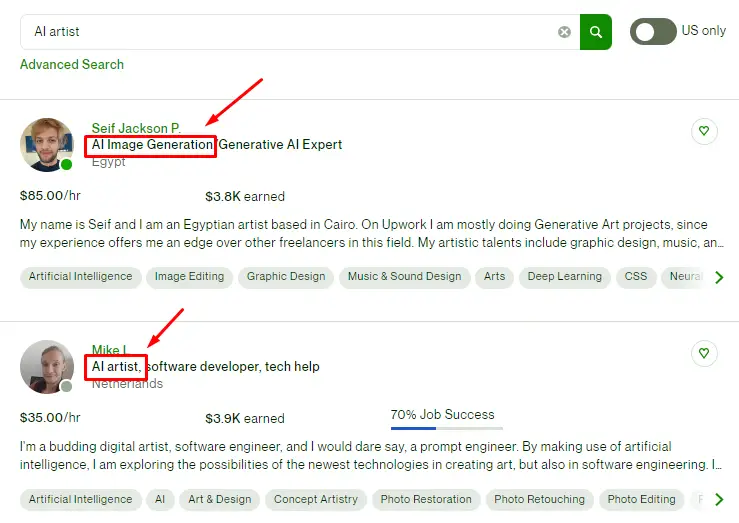Viewport: 739px width, 523px height.
Task: Click the $85.00/hr rate
Action: tap(50, 196)
